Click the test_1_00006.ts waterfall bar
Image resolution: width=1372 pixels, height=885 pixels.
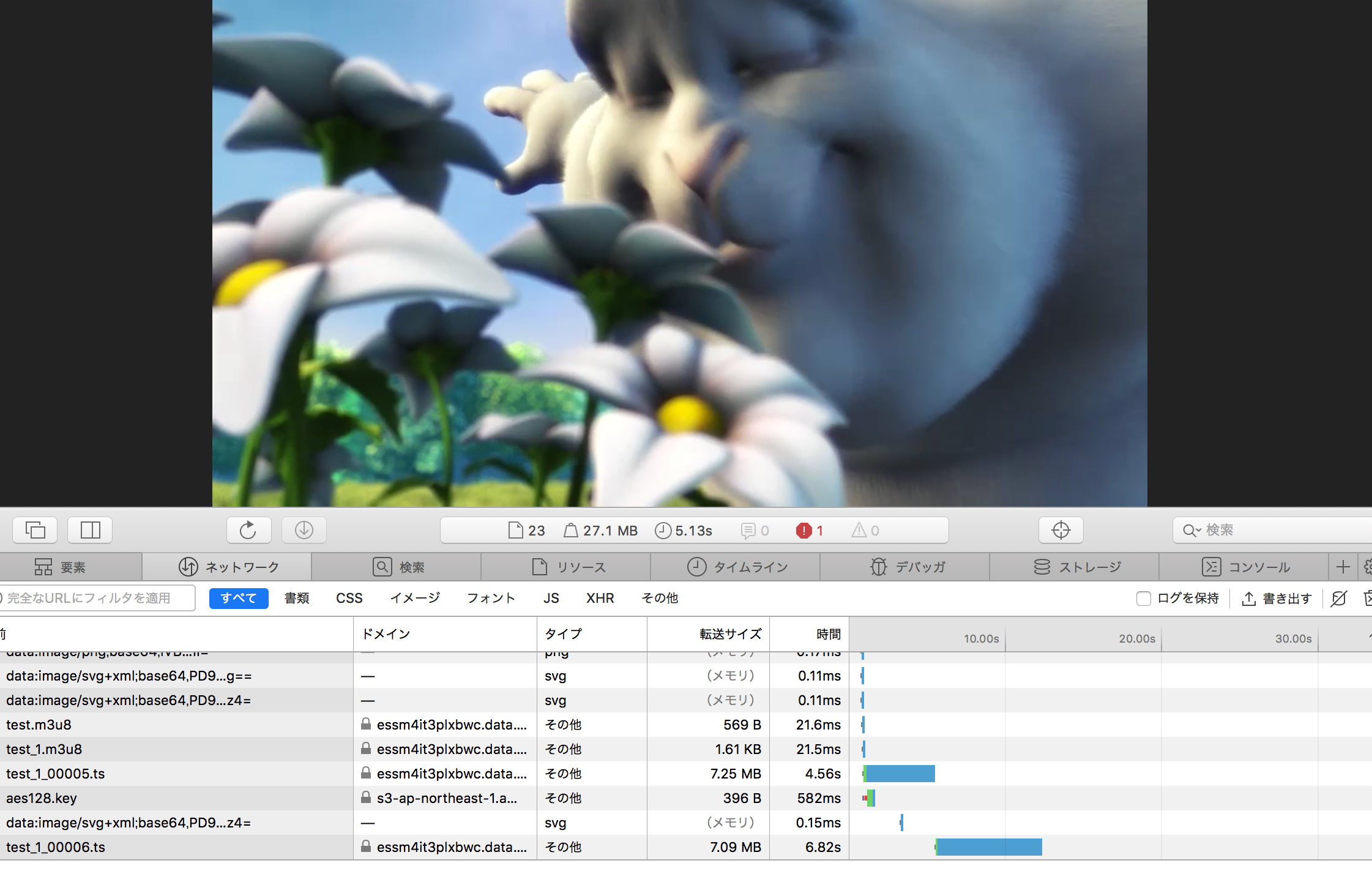click(988, 847)
